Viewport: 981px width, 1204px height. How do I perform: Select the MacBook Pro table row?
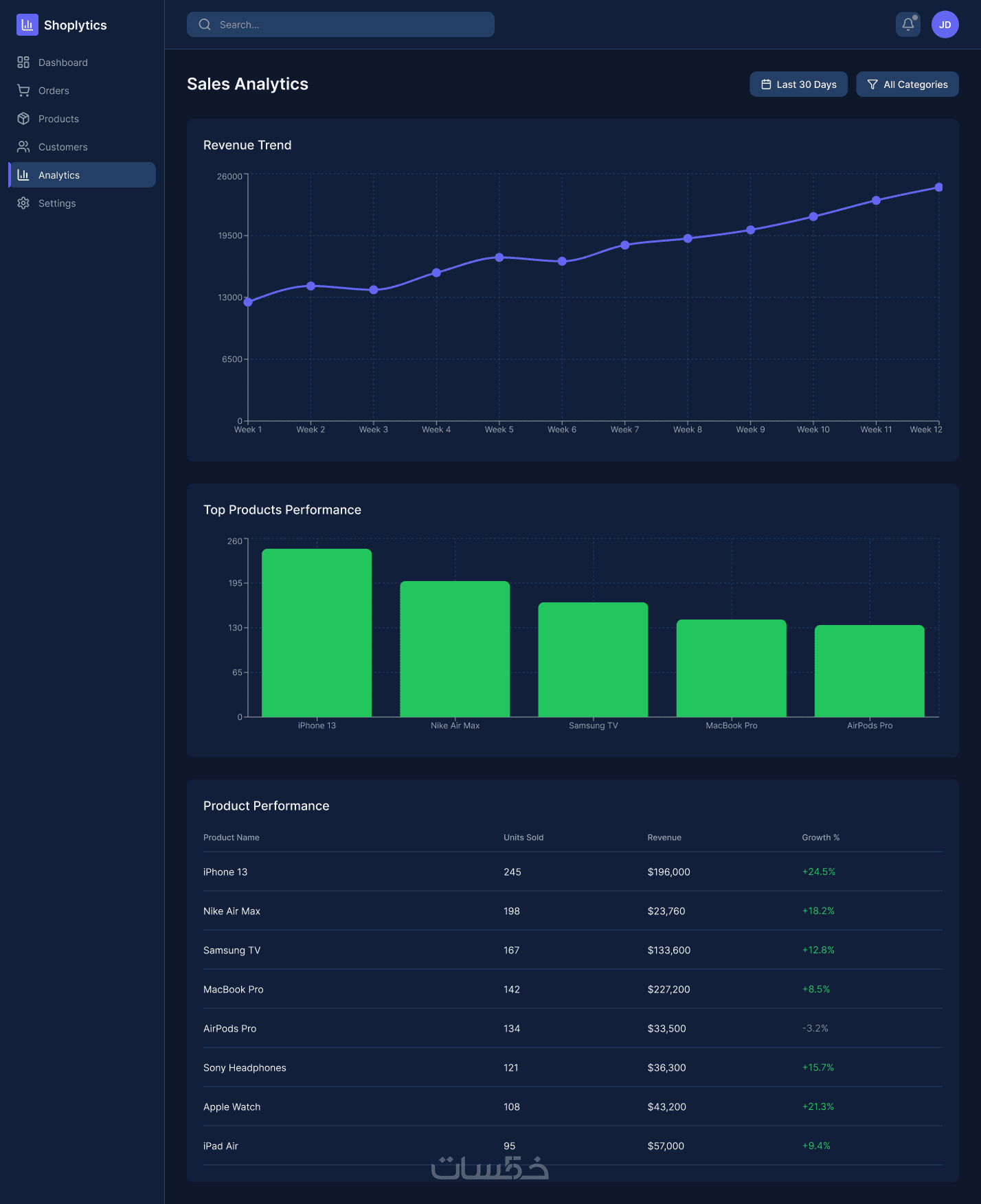coord(573,989)
